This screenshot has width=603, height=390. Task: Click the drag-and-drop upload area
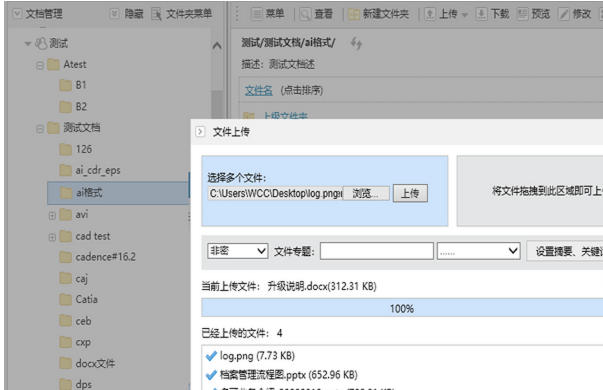pyautogui.click(x=530, y=191)
